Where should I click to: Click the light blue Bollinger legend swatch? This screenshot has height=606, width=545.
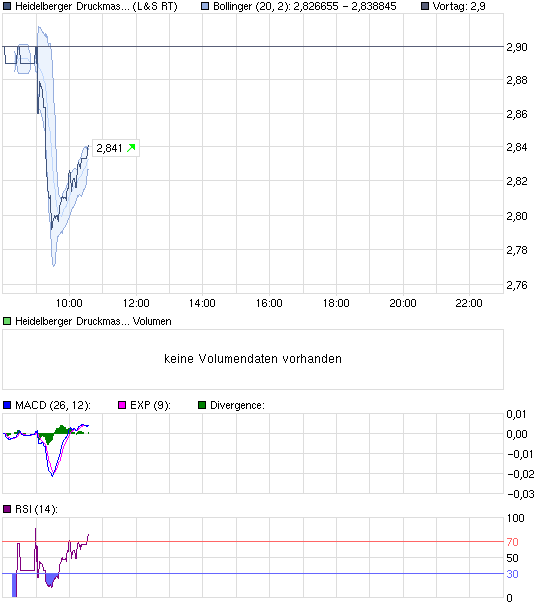205,6
